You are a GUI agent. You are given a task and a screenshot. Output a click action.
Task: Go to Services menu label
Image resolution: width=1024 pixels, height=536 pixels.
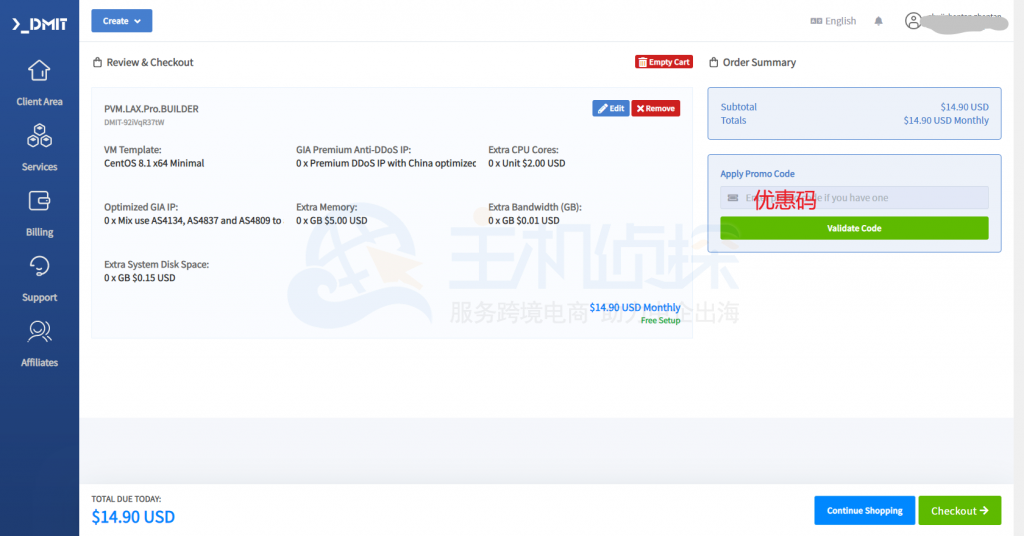click(x=39, y=167)
